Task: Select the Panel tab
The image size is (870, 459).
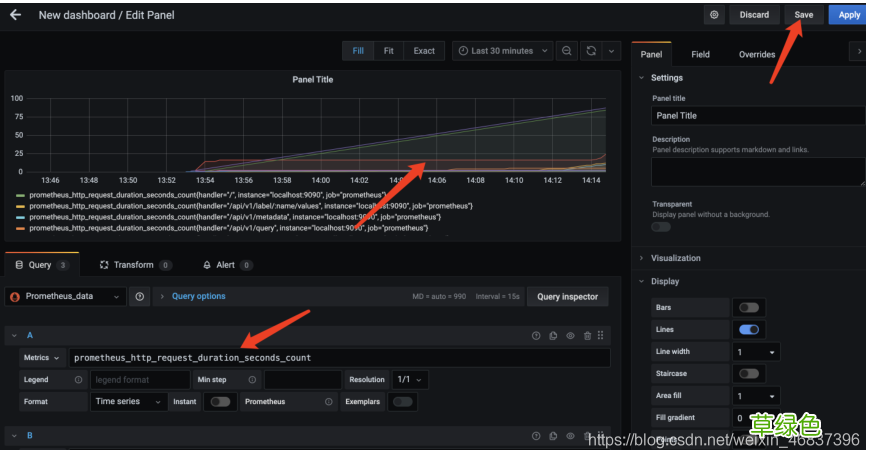Action: pyautogui.click(x=651, y=54)
